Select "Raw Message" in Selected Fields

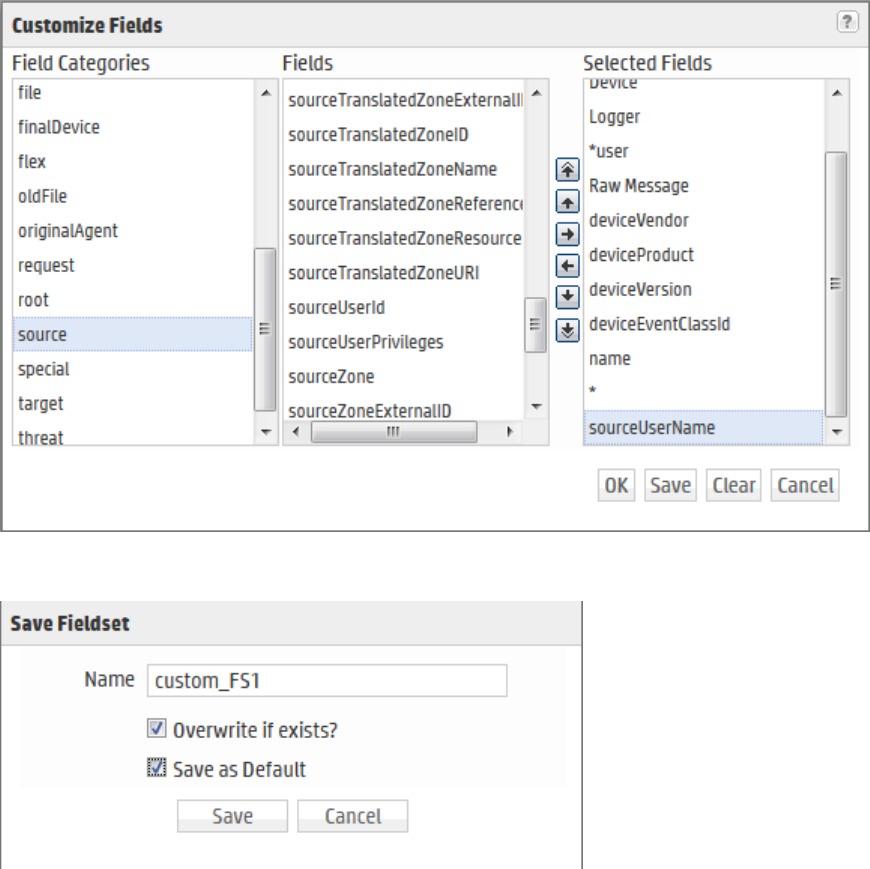tap(639, 186)
